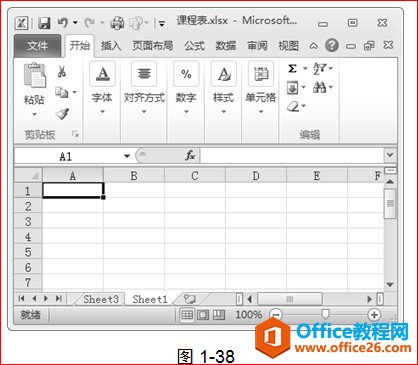Open the 审阅 (Review) tab

point(257,46)
